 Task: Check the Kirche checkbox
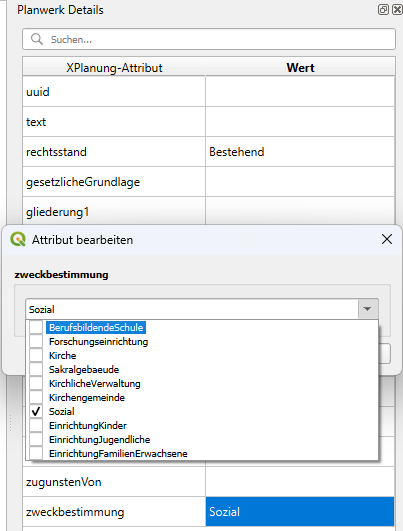36,356
